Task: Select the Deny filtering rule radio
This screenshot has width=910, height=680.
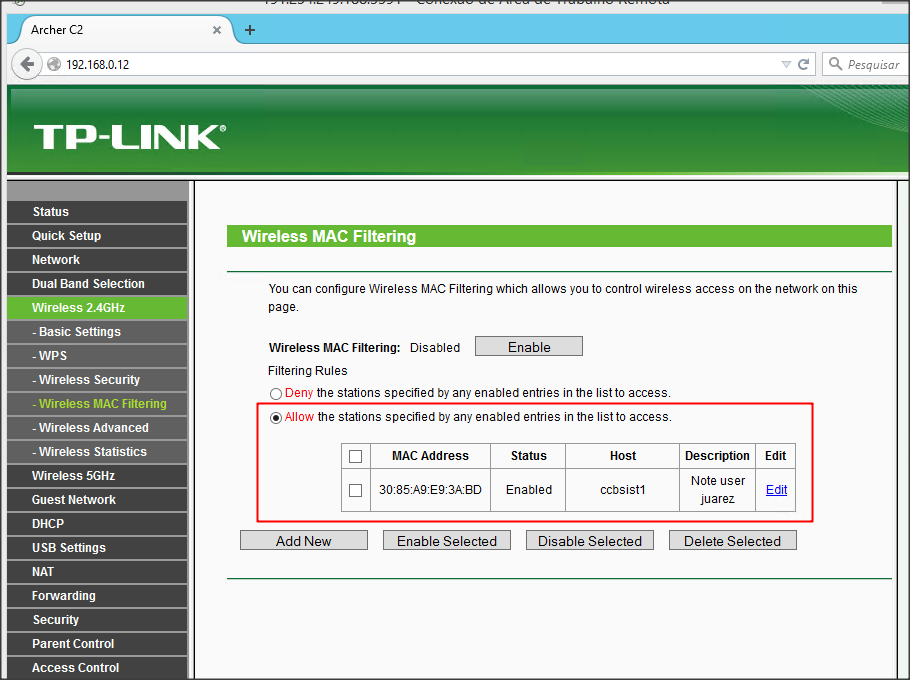Action: click(x=276, y=394)
